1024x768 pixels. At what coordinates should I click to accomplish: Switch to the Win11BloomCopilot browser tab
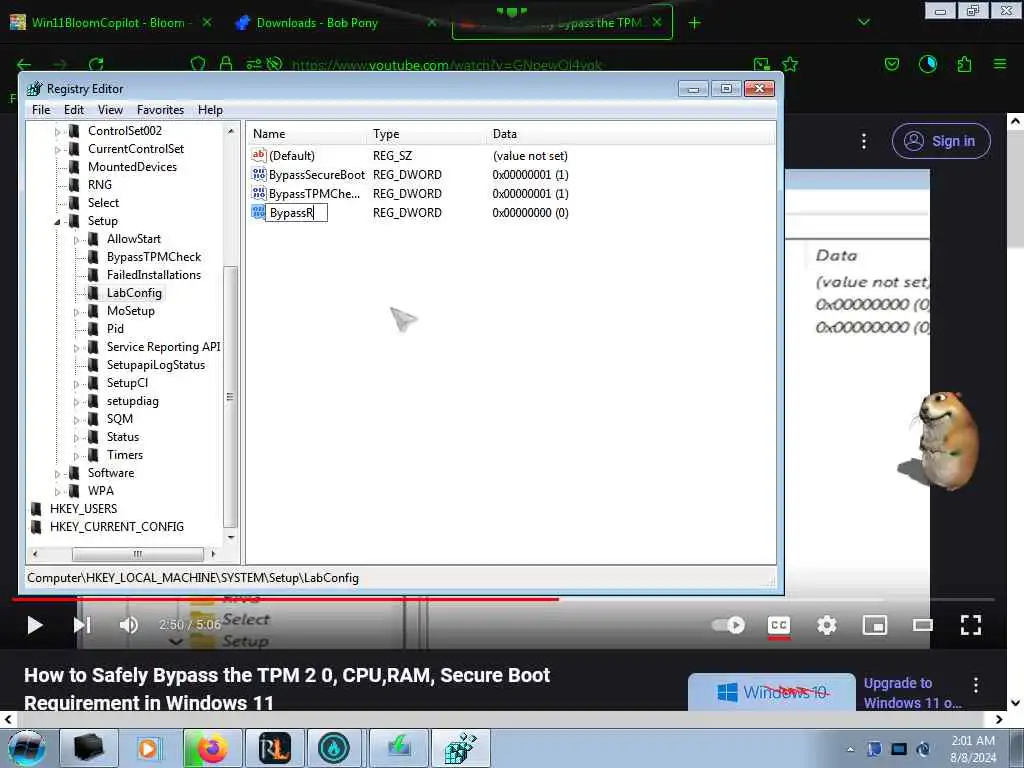point(108,23)
